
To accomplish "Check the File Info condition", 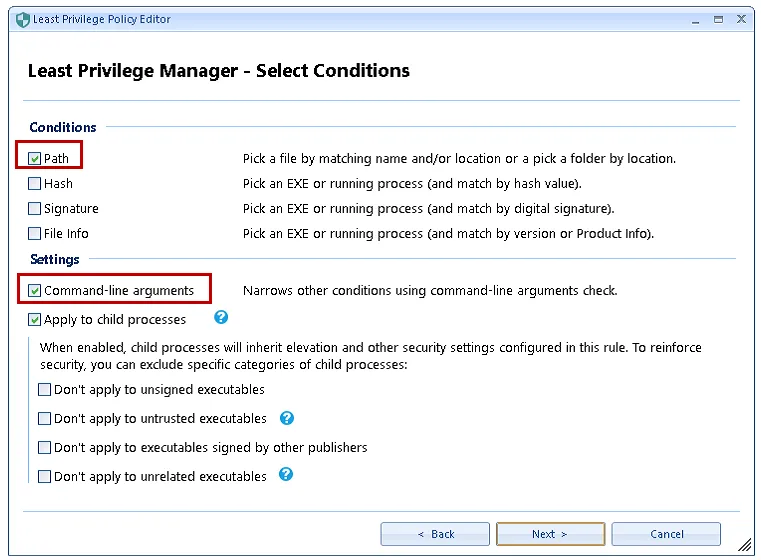I will 35,234.
